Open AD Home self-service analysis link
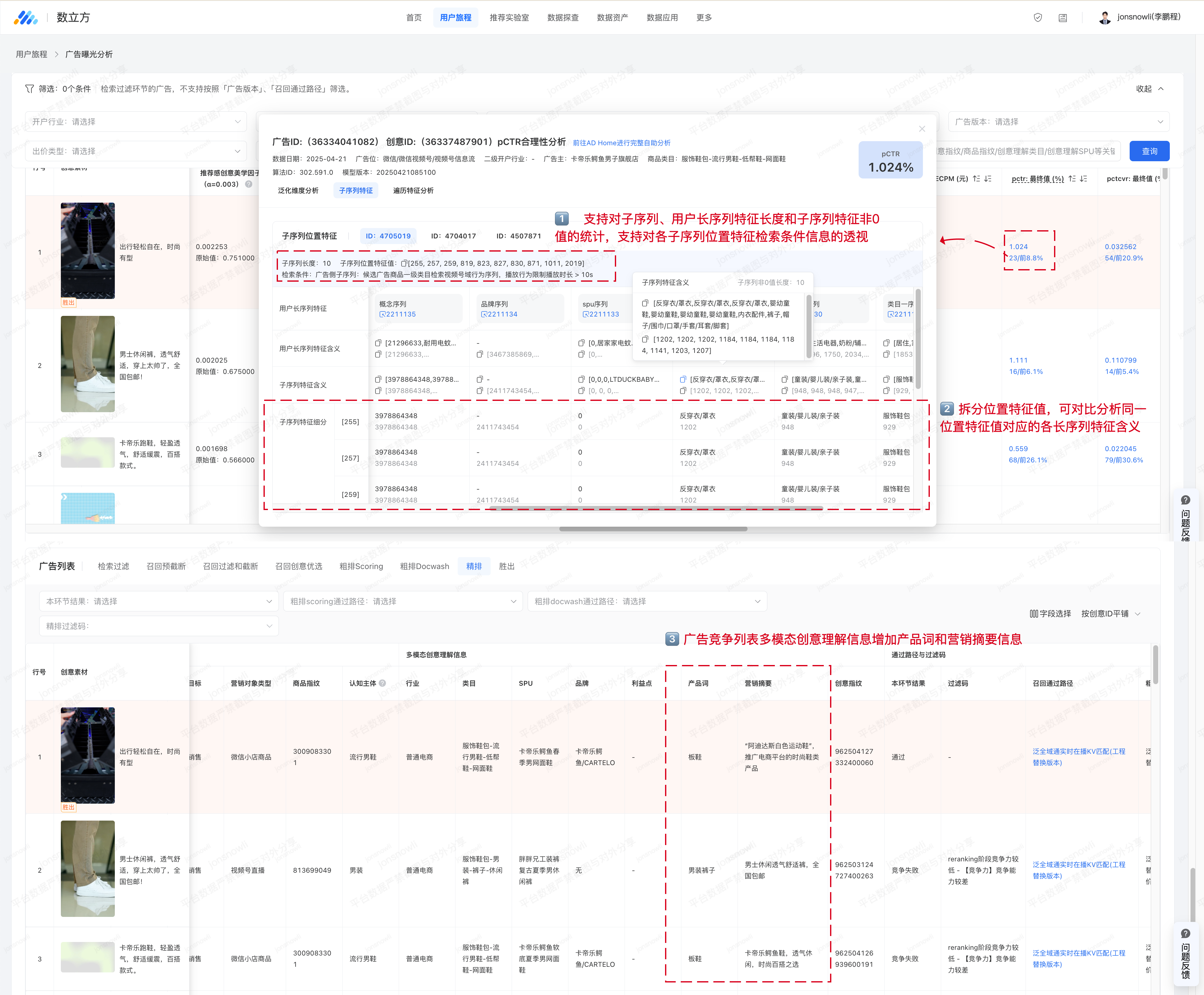The width and height of the screenshot is (1204, 995). pyautogui.click(x=621, y=143)
